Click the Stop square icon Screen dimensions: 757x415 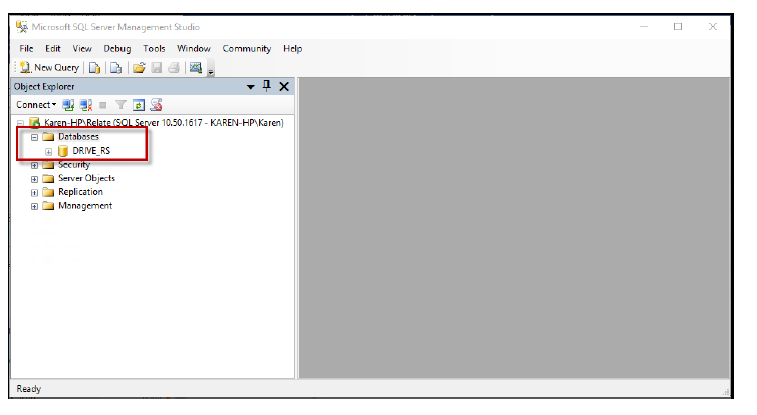click(x=102, y=105)
